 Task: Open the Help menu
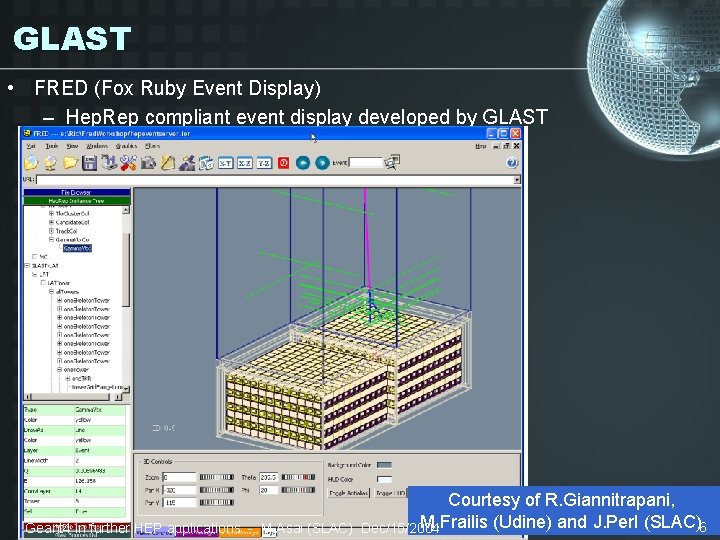(480, 146)
